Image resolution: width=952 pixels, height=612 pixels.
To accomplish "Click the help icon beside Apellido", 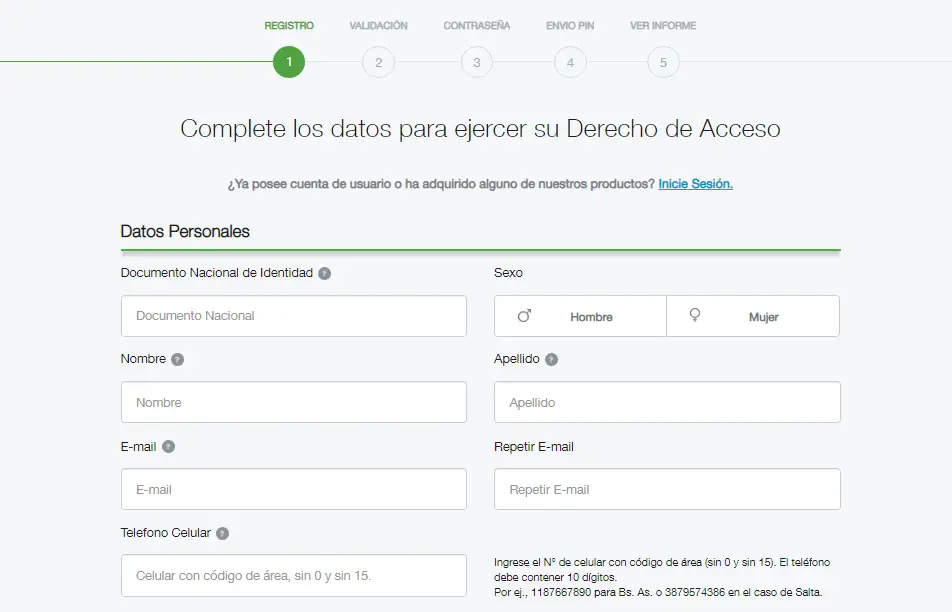I will pyautogui.click(x=551, y=359).
